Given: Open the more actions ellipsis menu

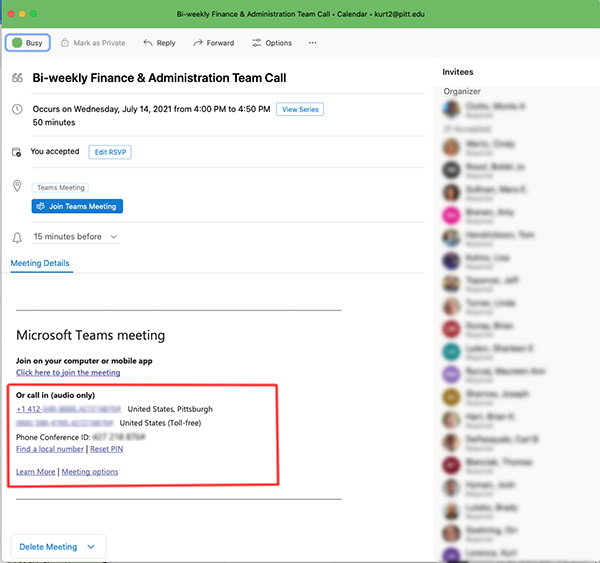Looking at the screenshot, I should pos(313,42).
